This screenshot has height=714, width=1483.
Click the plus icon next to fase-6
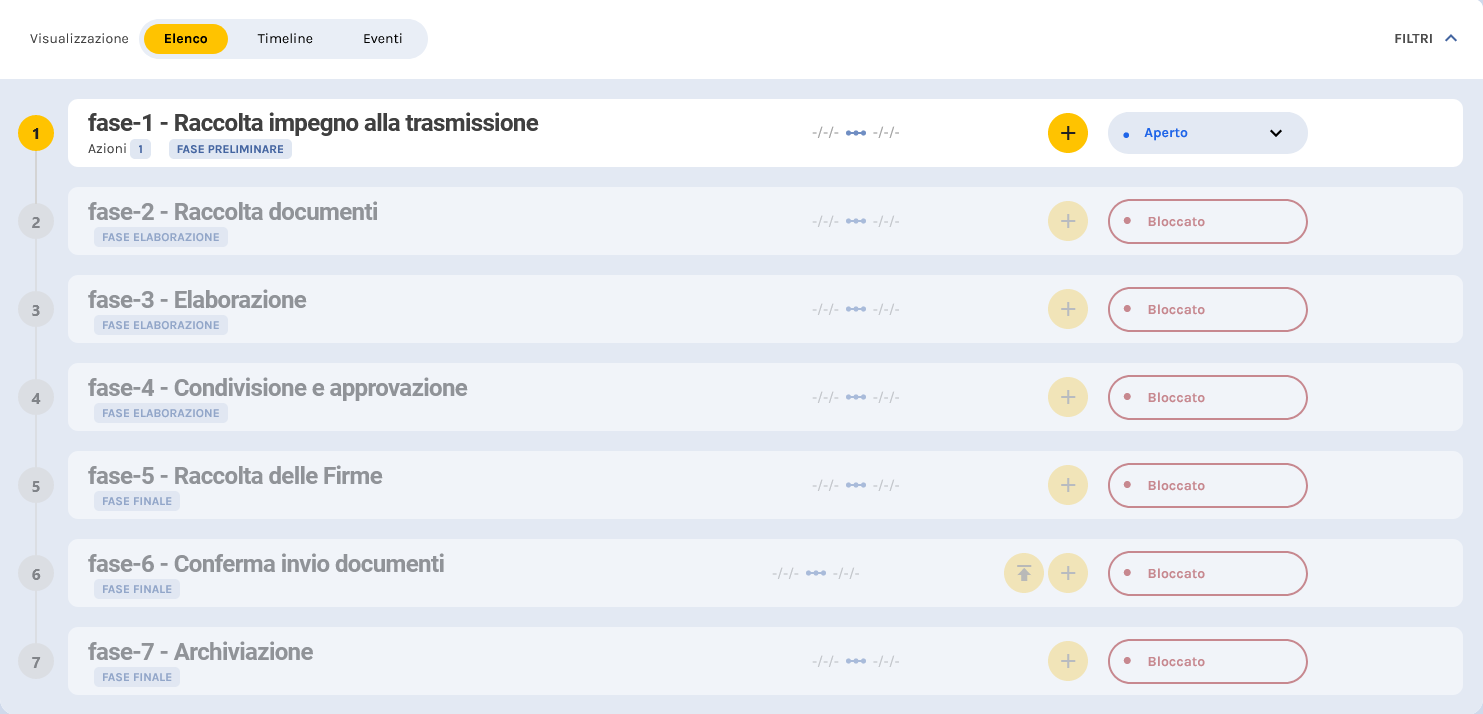click(x=1067, y=573)
